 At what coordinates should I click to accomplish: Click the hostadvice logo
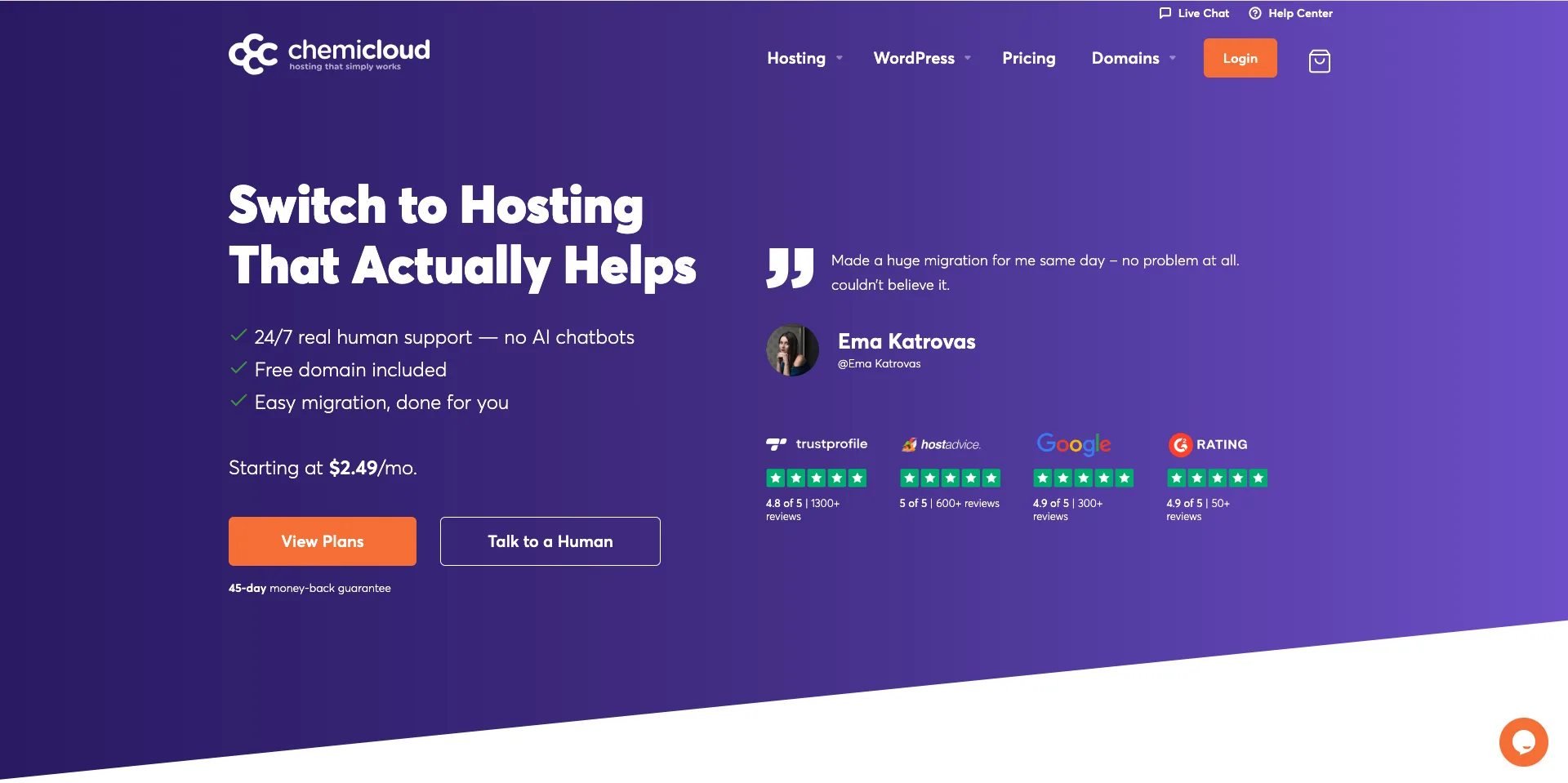click(941, 444)
